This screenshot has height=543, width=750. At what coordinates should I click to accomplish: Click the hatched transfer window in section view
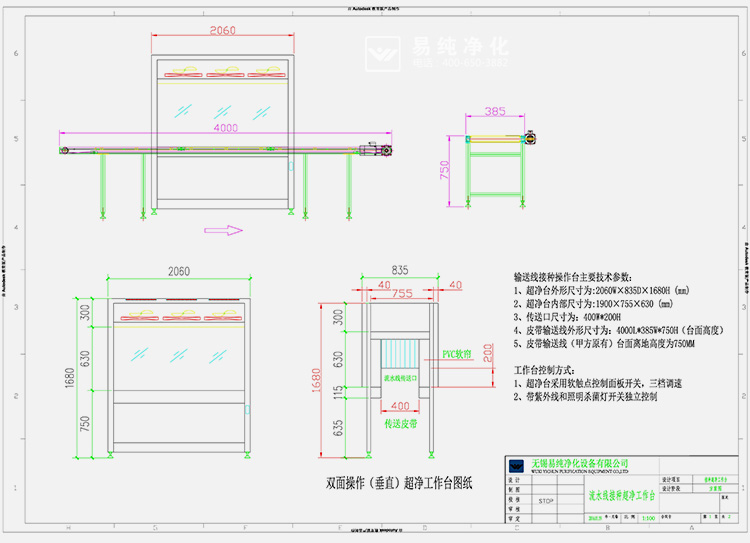(x=399, y=357)
